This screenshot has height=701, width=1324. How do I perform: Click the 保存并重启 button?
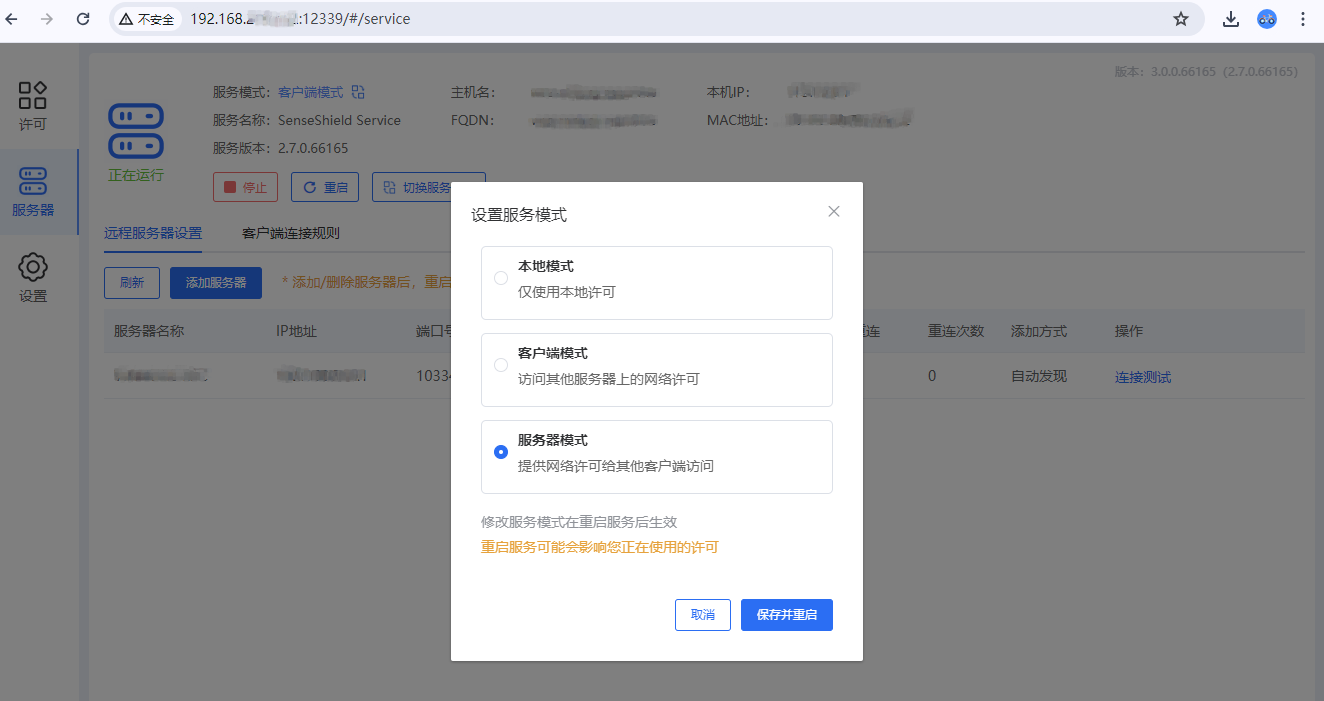click(787, 615)
